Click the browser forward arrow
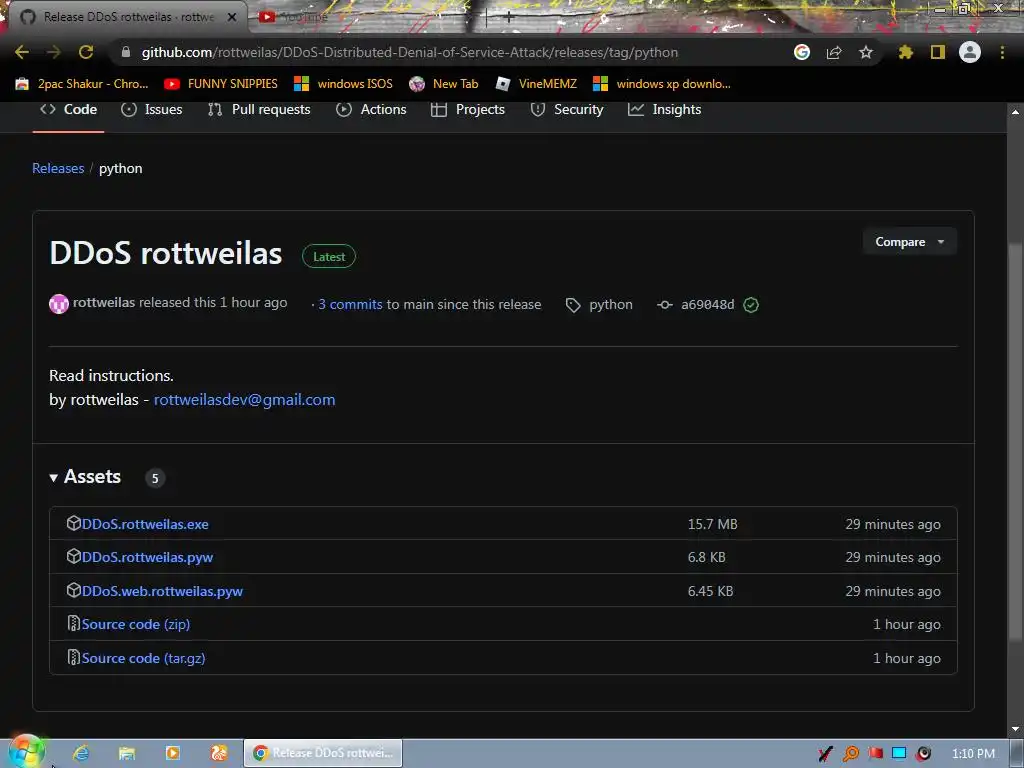This screenshot has width=1024, height=768. [x=54, y=52]
